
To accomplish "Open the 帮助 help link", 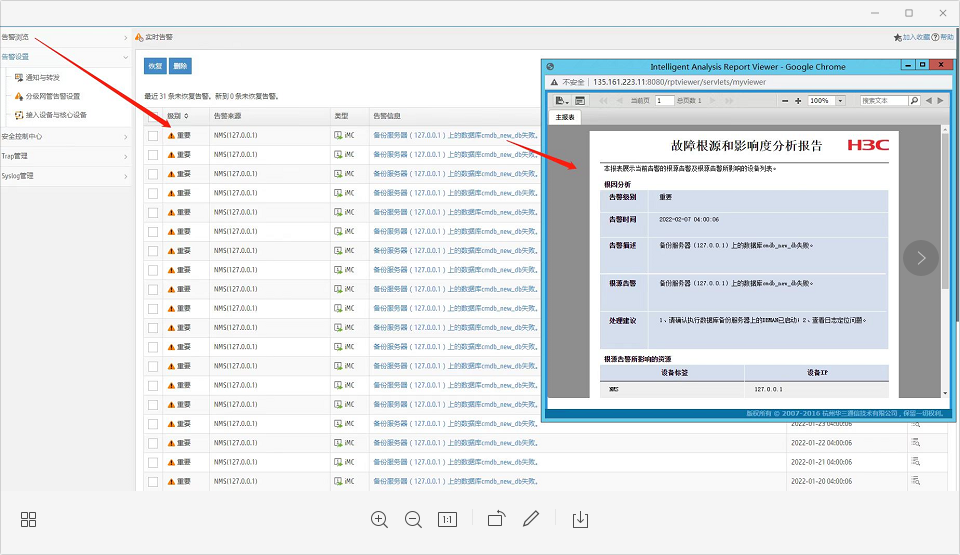I will [947, 37].
